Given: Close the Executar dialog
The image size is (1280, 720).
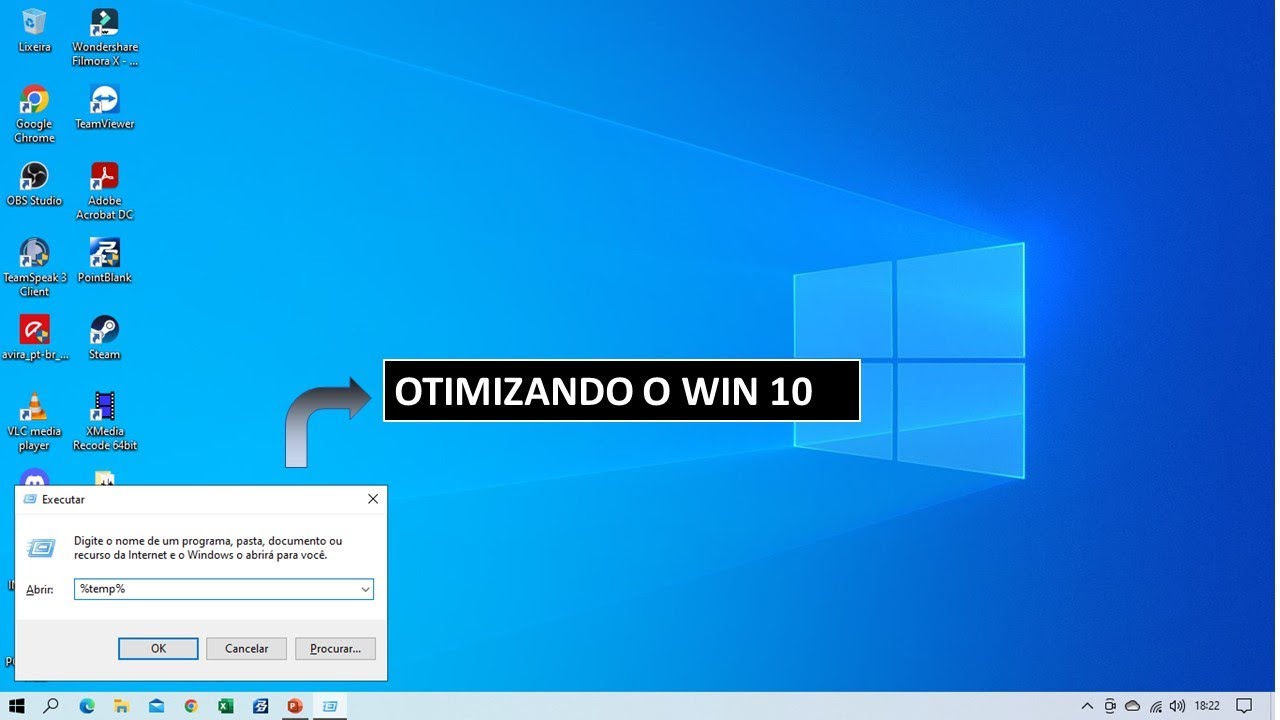Looking at the screenshot, I should coord(373,499).
